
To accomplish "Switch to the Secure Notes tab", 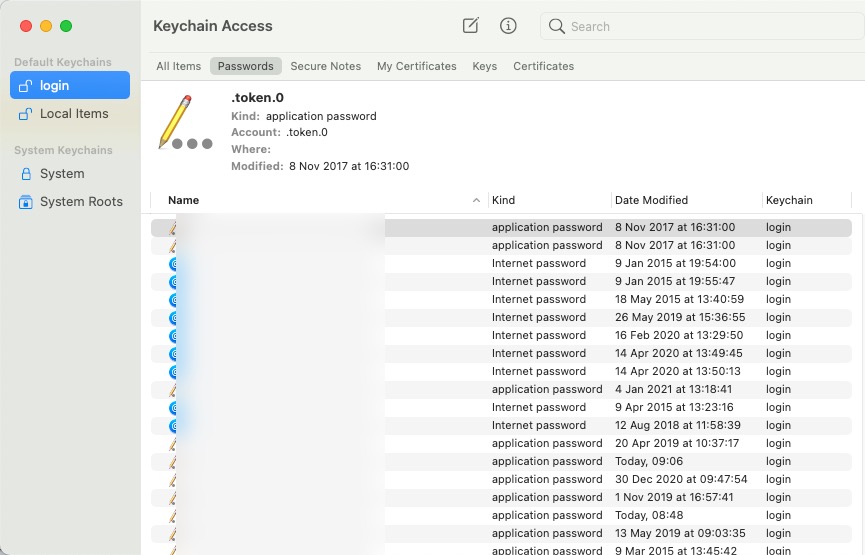I will click(x=325, y=66).
